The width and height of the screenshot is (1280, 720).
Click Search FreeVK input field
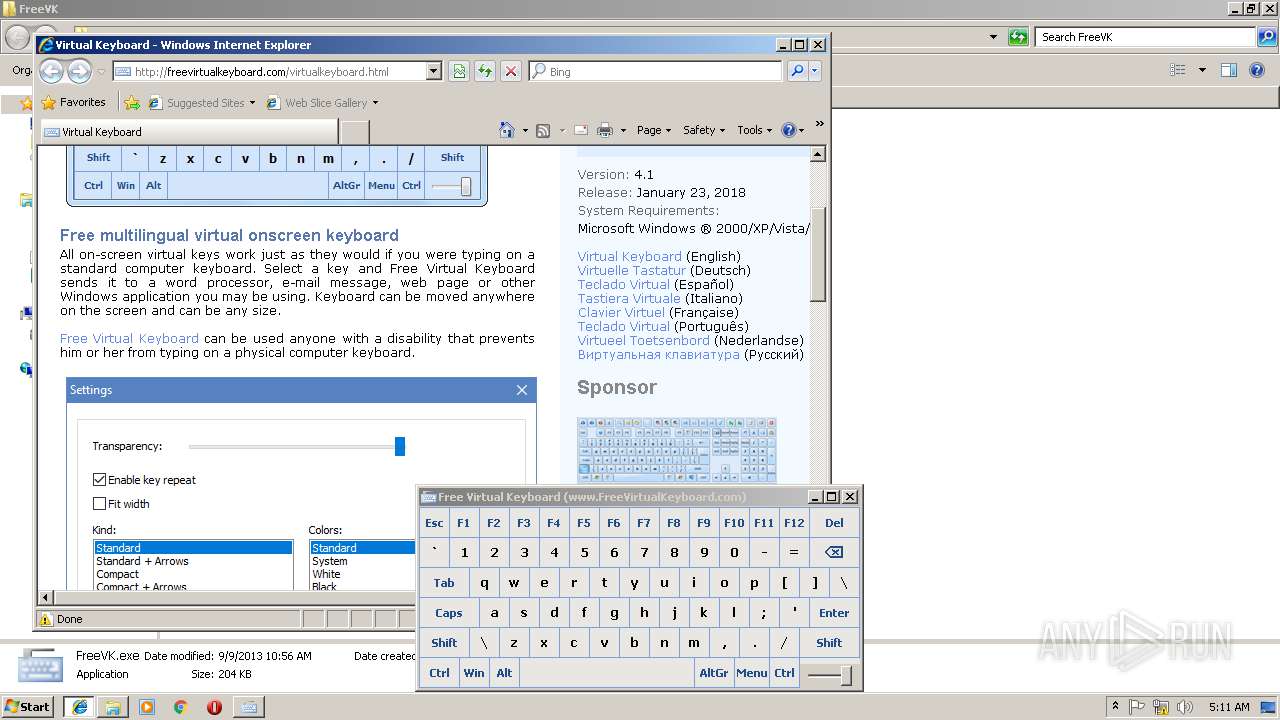tap(1146, 37)
